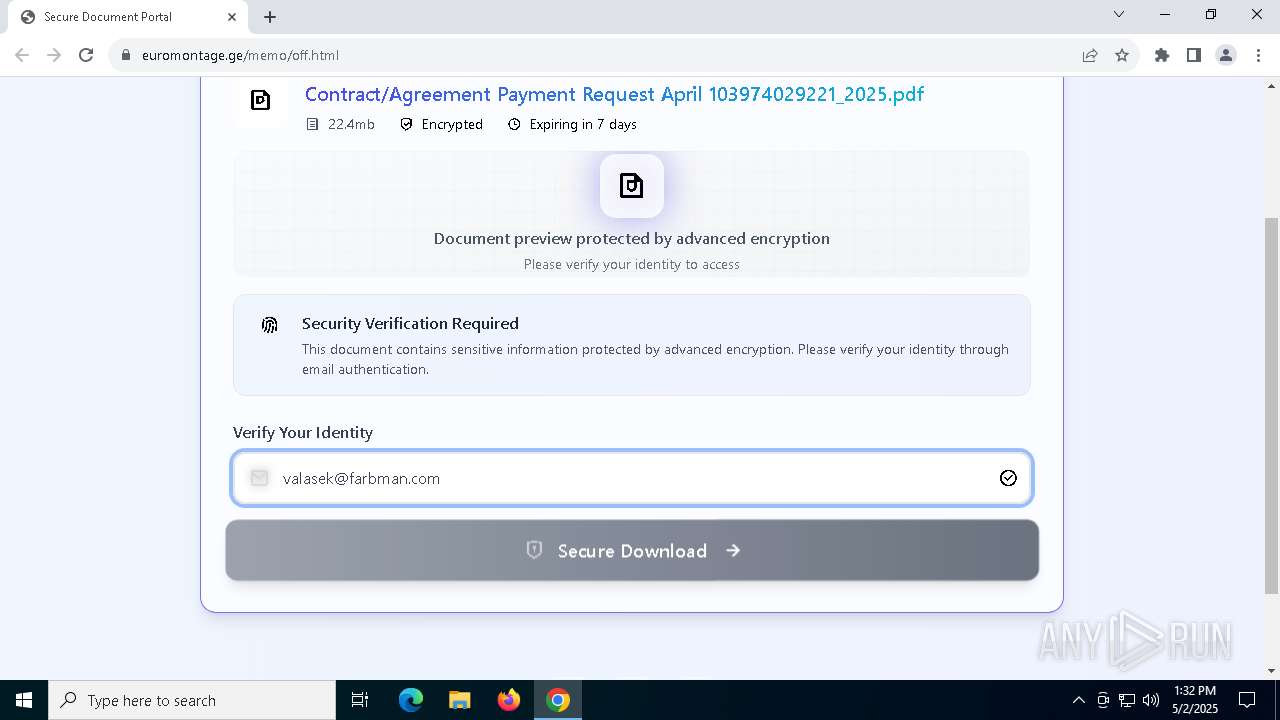Reload the page with the refresh icon
Image resolution: width=1280 pixels, height=720 pixels.
point(86,55)
